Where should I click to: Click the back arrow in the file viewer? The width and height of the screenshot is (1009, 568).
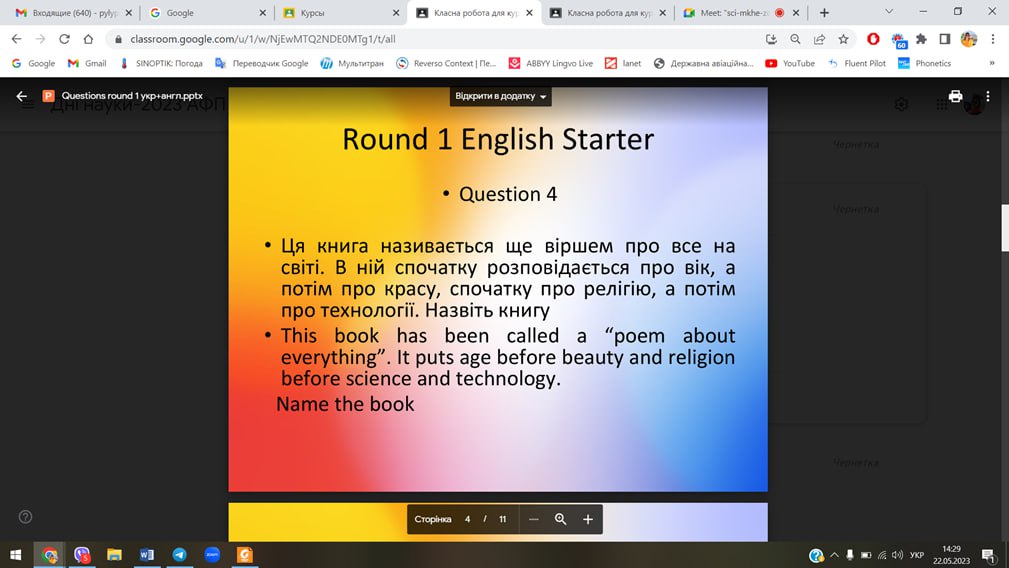pos(21,97)
